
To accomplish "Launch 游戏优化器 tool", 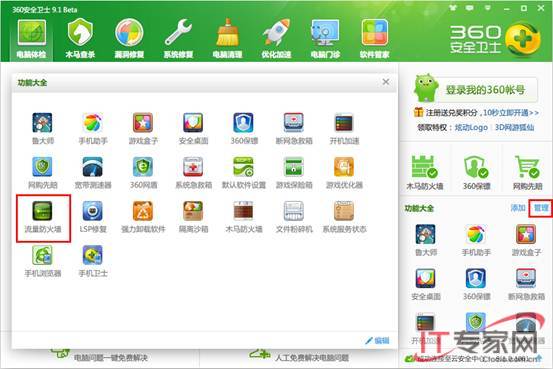I will click(344, 173).
